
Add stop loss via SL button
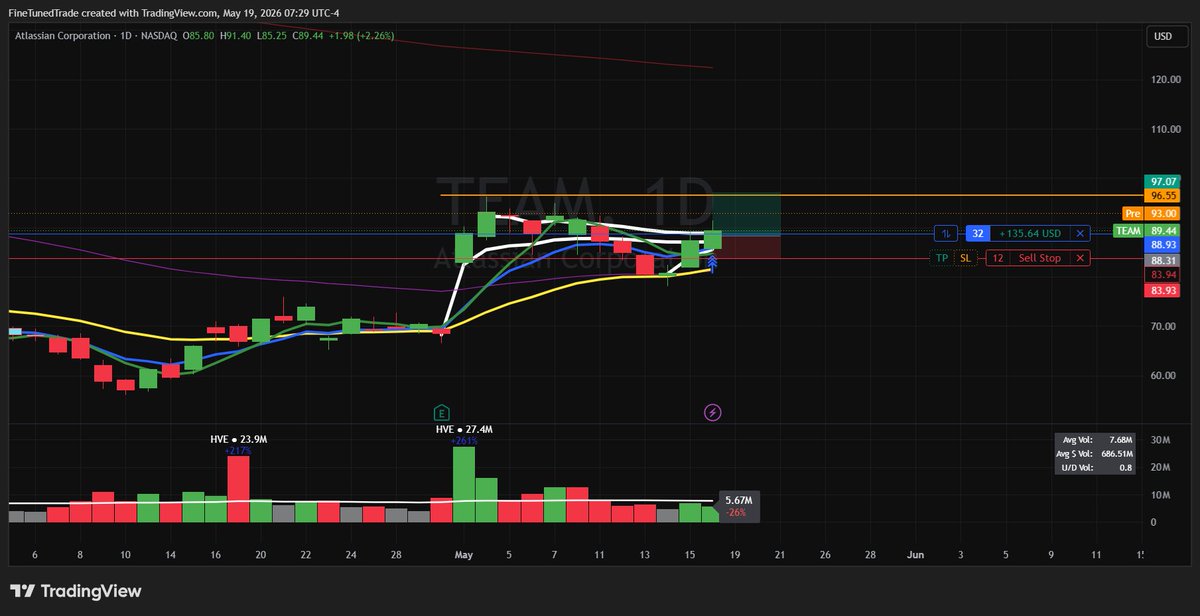pos(966,258)
